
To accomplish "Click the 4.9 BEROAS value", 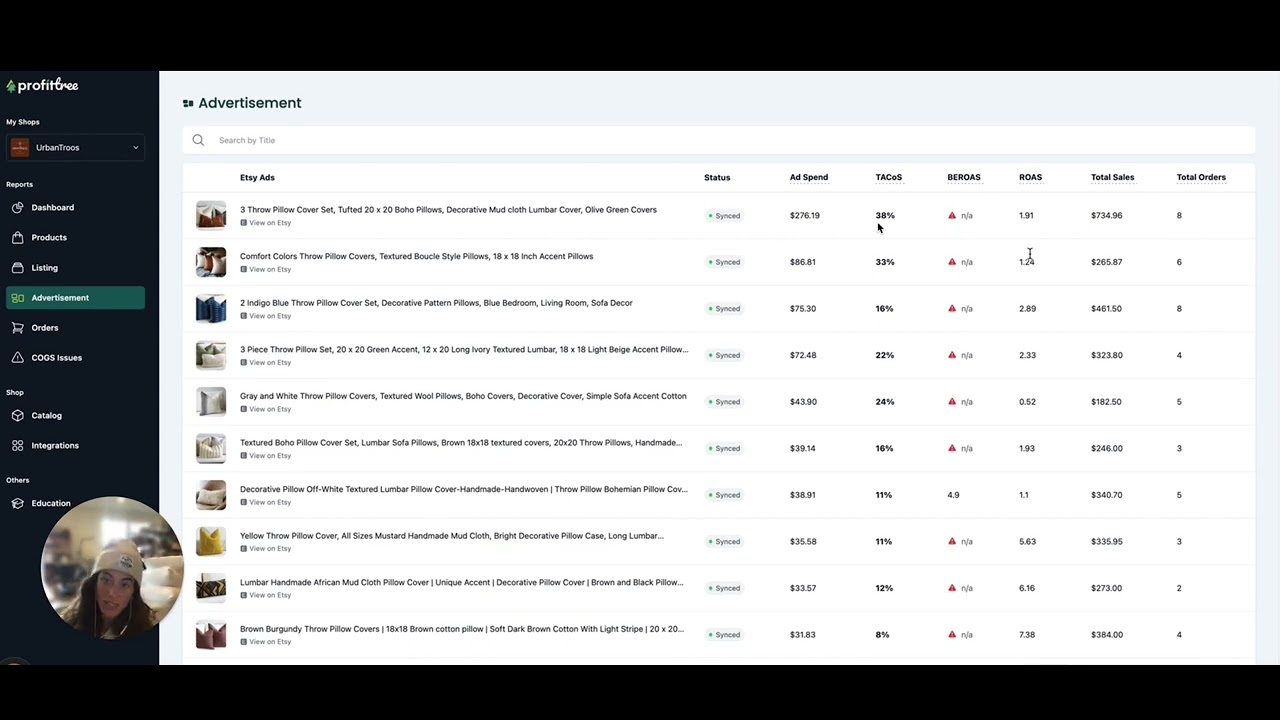I will [x=953, y=495].
